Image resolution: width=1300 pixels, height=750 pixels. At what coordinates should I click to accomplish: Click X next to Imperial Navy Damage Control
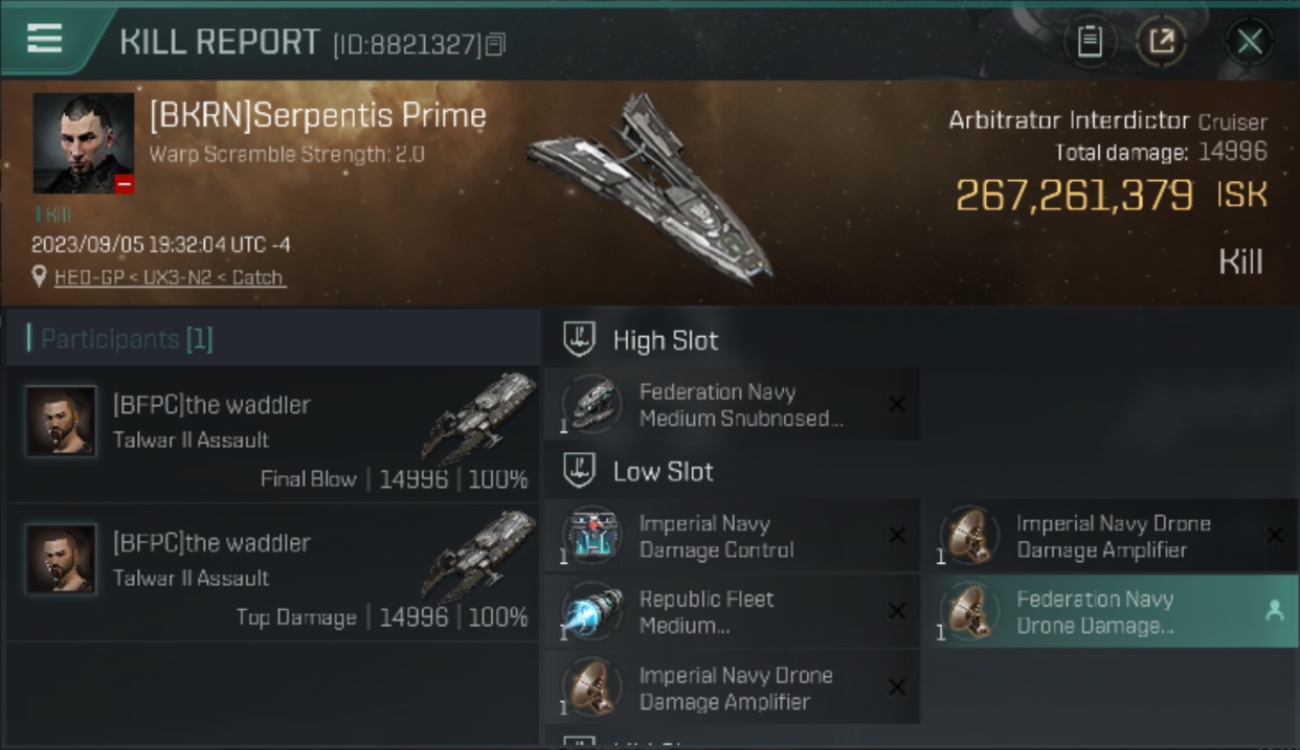(897, 536)
